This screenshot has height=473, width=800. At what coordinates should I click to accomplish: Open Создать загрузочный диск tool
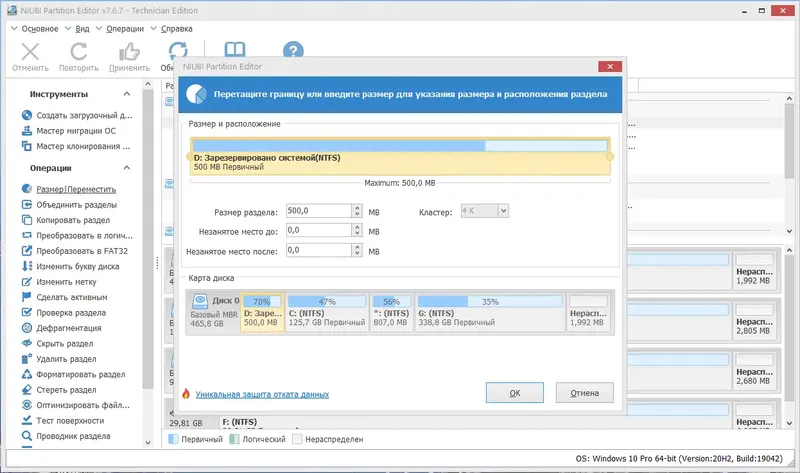pyautogui.click(x=77, y=115)
